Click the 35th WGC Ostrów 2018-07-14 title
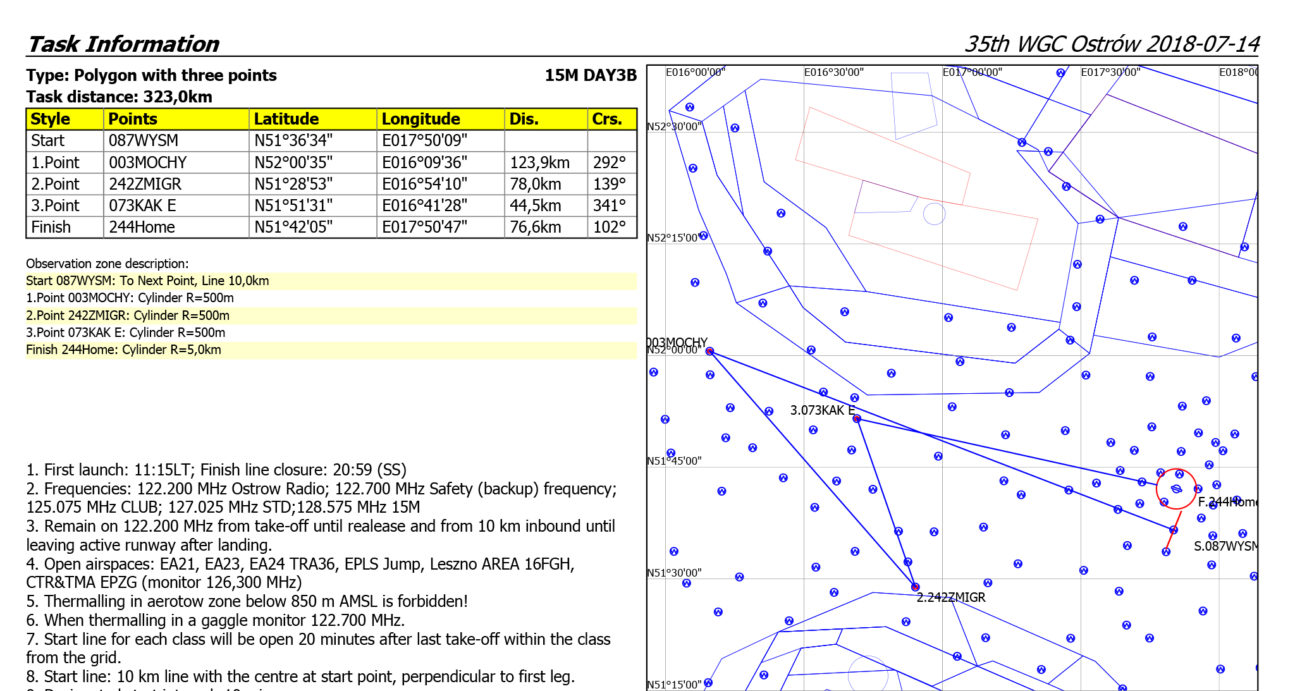This screenshot has height=691, width=1295. pos(1111,44)
